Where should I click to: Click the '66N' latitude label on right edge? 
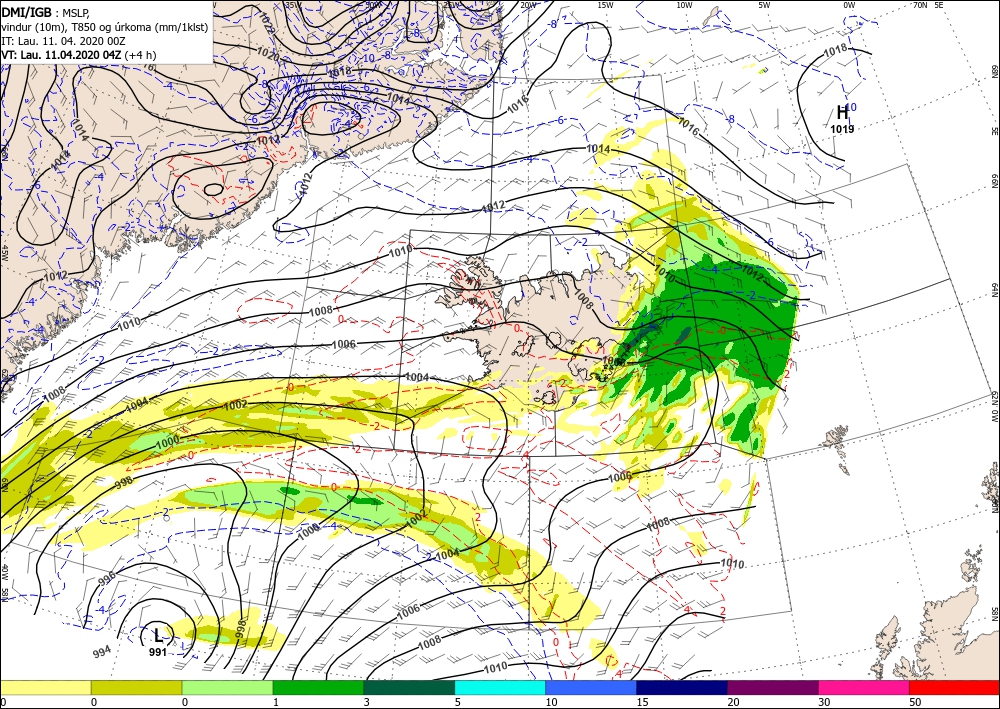(994, 181)
